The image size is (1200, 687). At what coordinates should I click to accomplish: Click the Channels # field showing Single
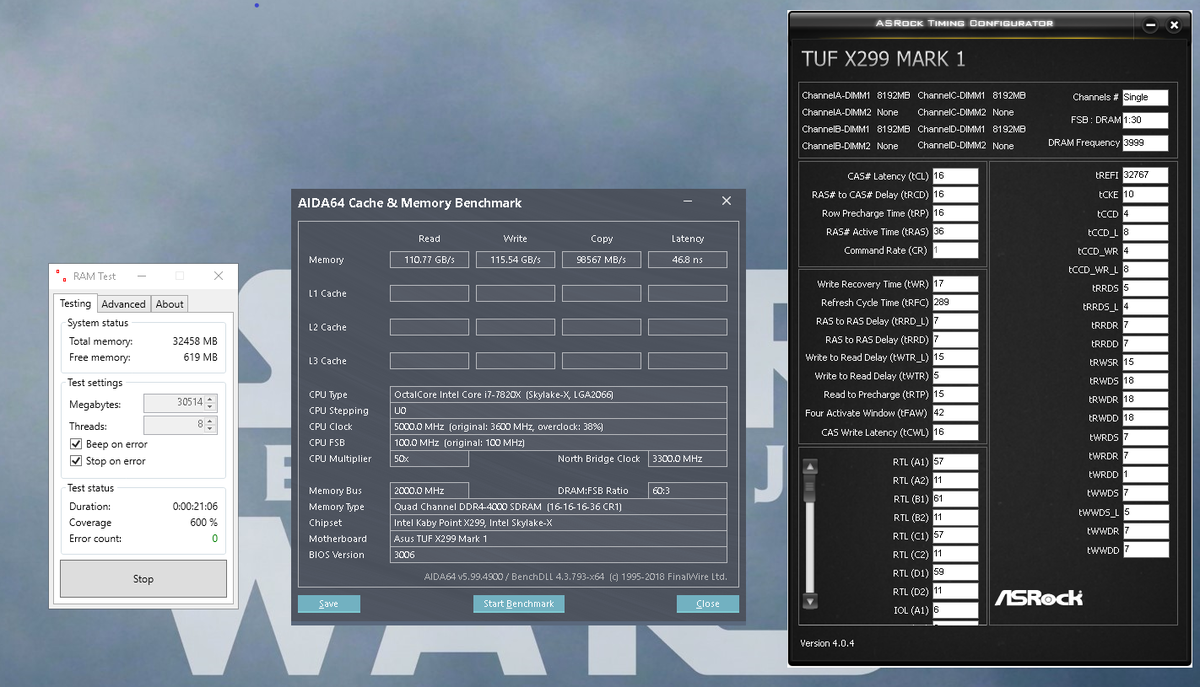pos(1145,97)
